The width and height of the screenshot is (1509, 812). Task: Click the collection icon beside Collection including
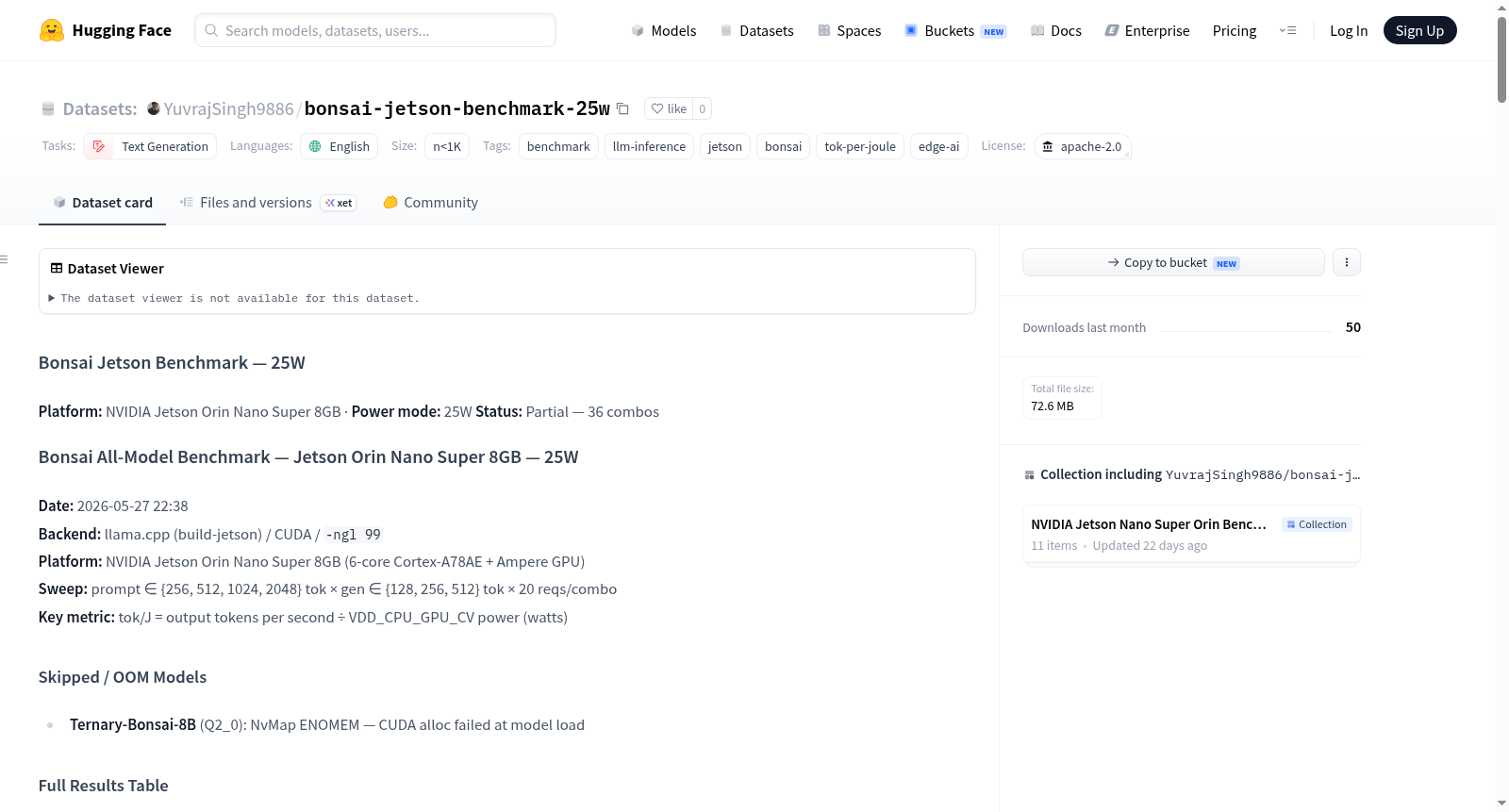coord(1029,475)
